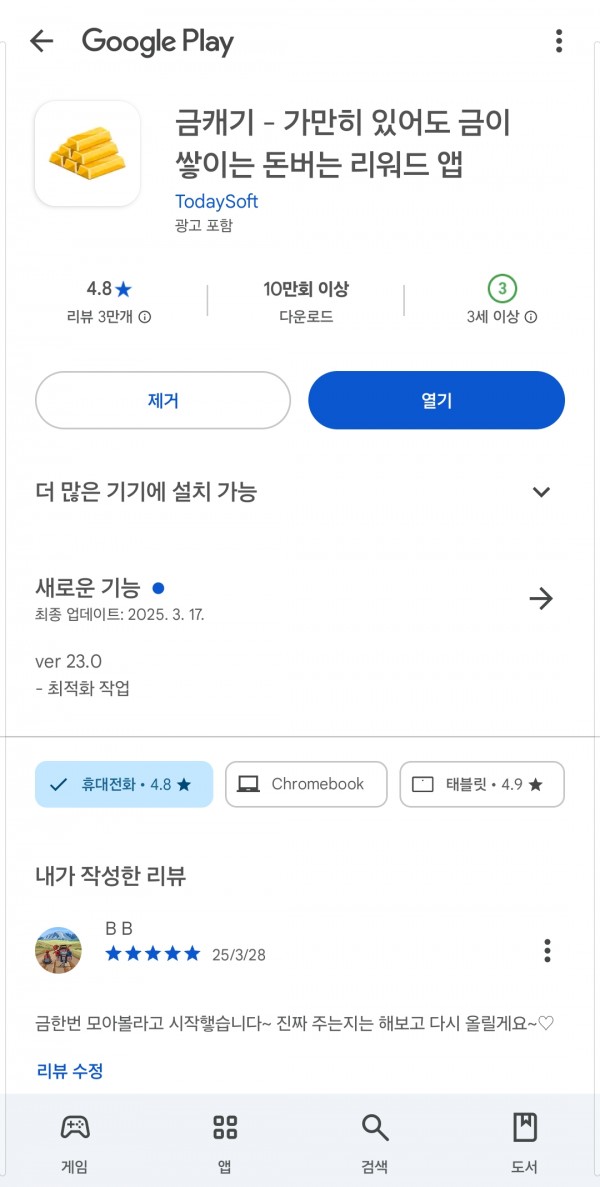This screenshot has height=1187, width=600.
Task: Tap the age rating 3 badge
Action: tap(502, 288)
